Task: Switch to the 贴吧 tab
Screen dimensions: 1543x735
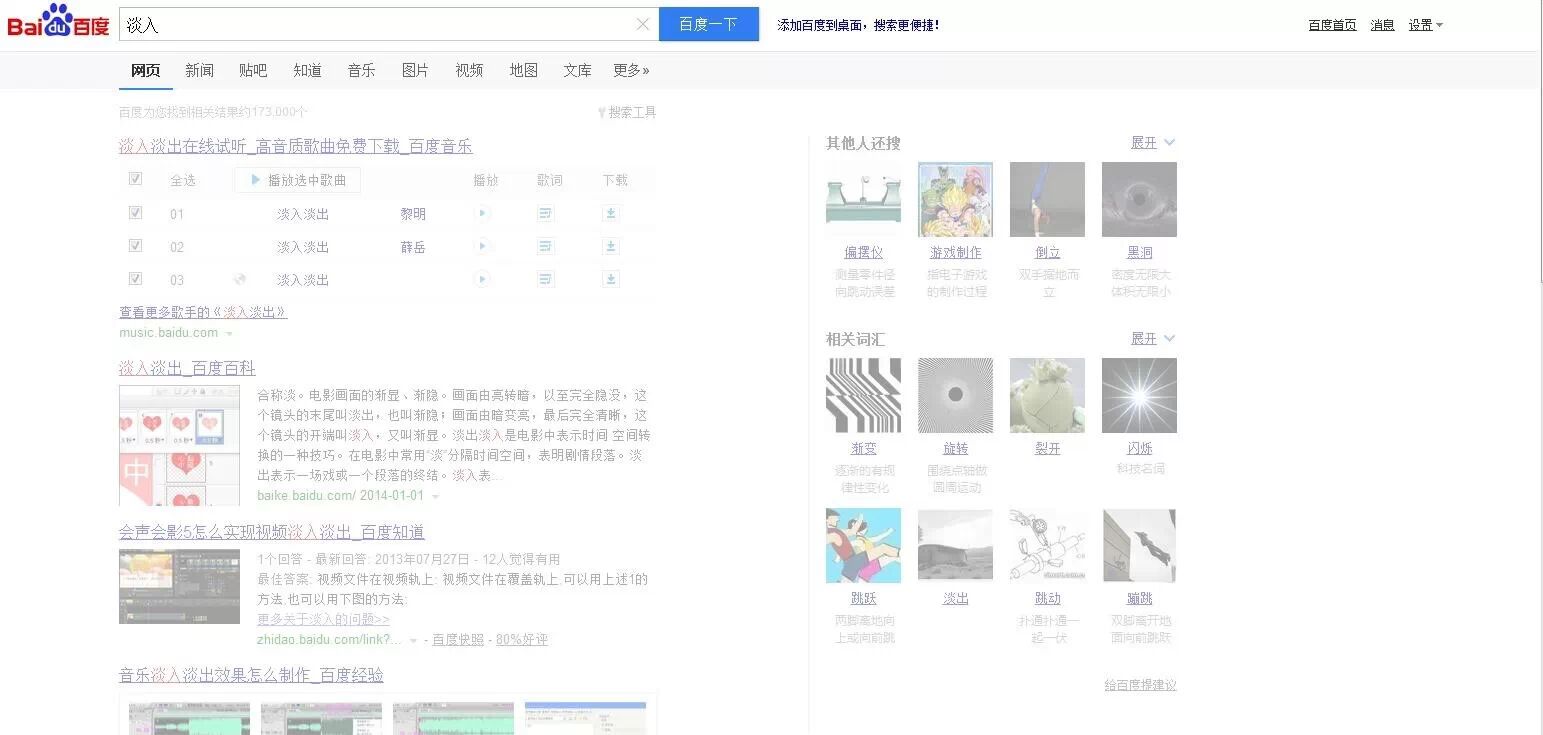Action: point(253,70)
